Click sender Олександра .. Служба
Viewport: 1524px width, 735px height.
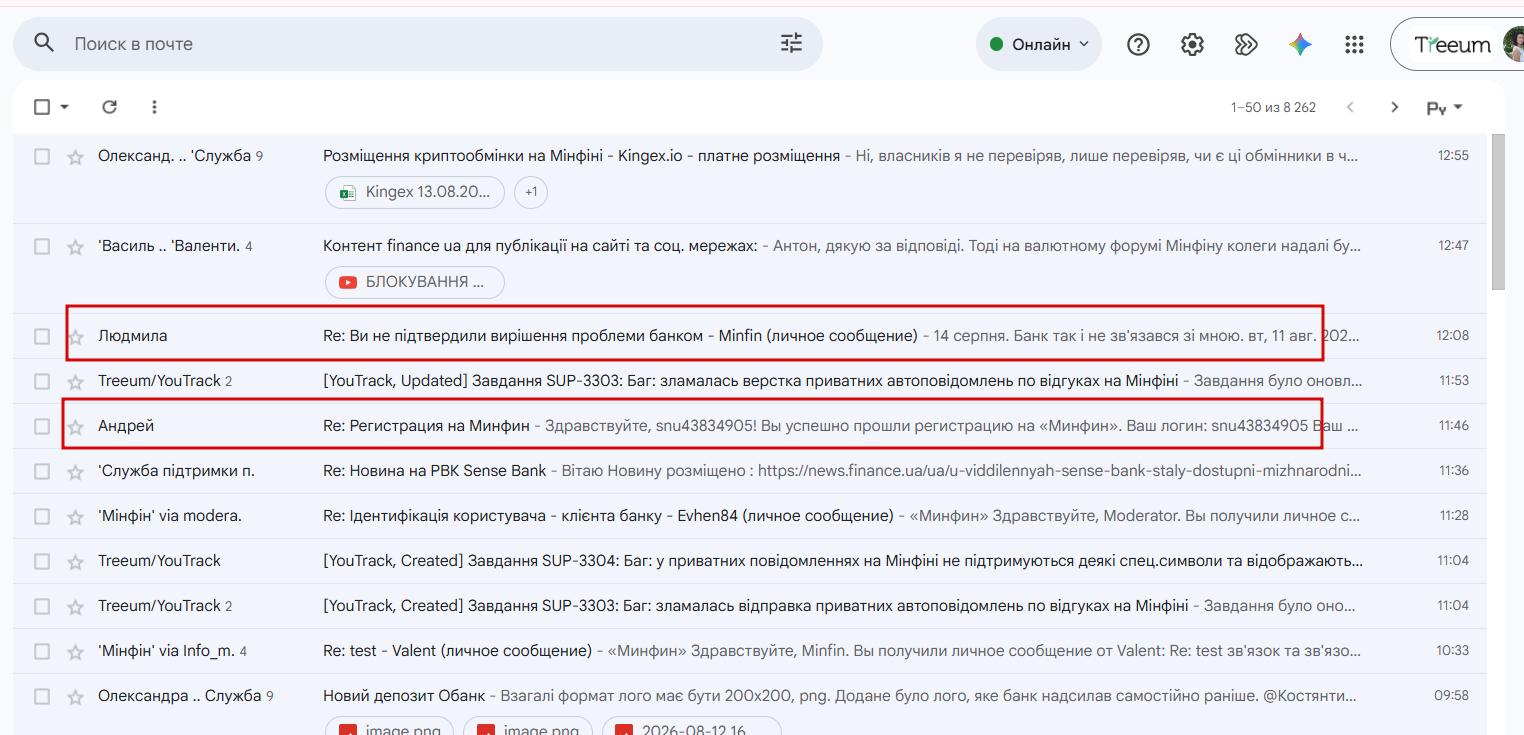pos(180,696)
